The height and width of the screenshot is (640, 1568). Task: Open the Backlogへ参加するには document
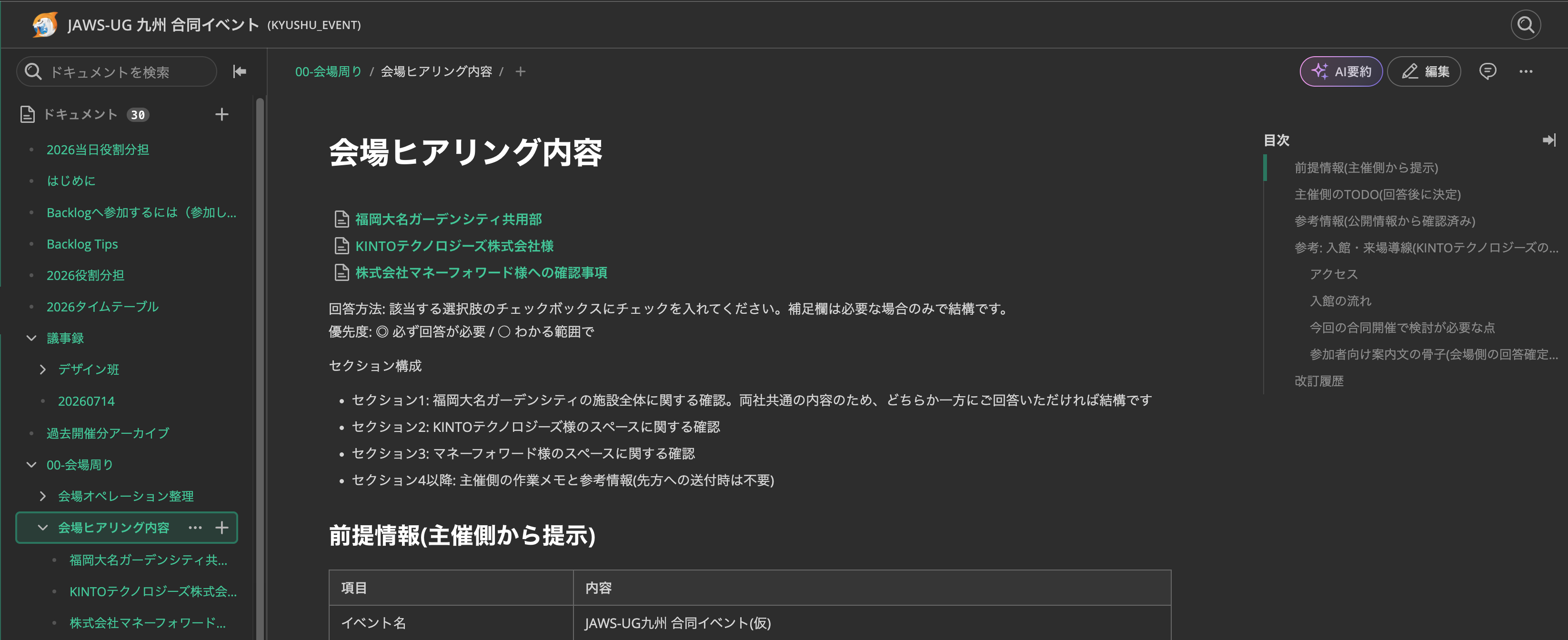pos(142,212)
